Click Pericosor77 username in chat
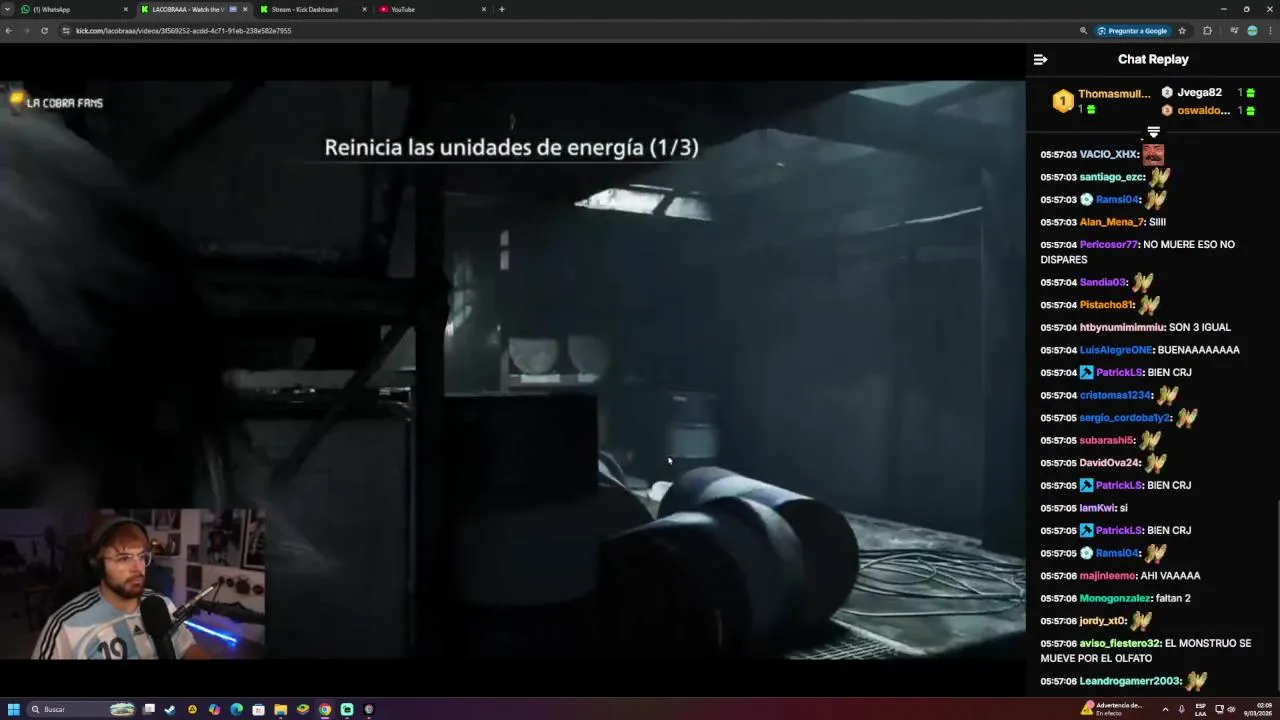Screen dimensions: 1280x720 click(x=1109, y=245)
